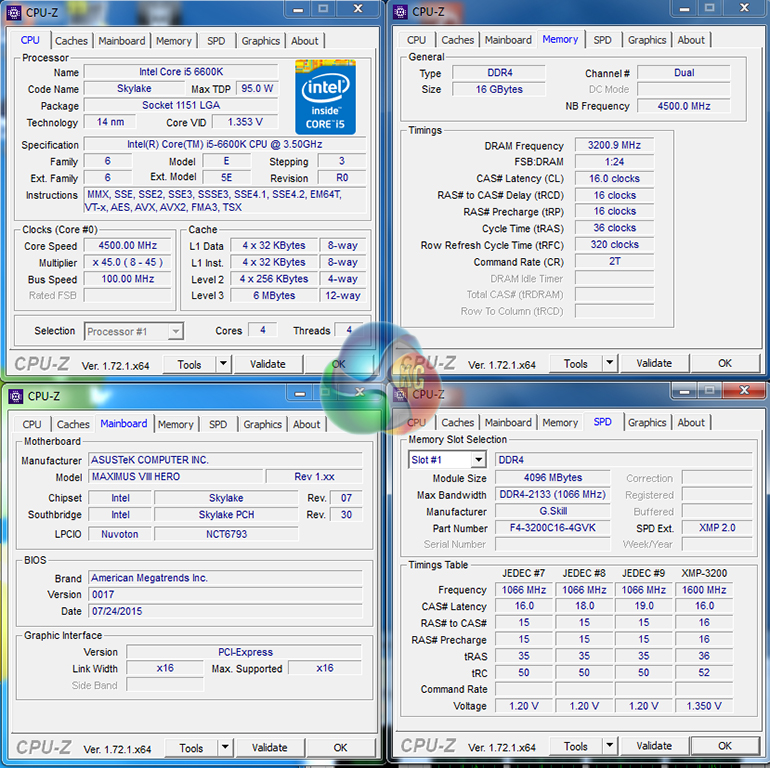Close the Mainboard CPU-Z window
This screenshot has width=770, height=768.
(x=358, y=391)
